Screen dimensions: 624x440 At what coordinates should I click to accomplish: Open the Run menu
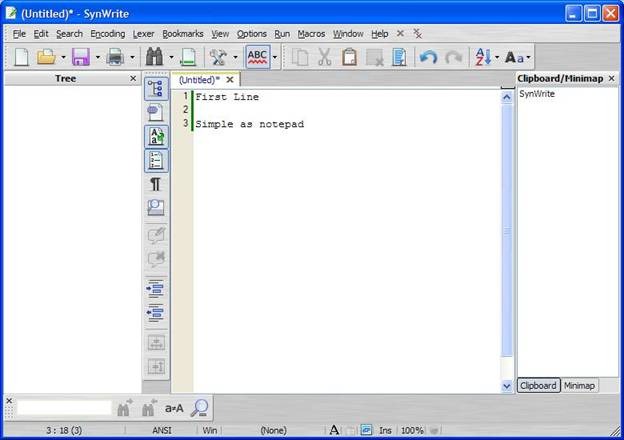(x=282, y=34)
